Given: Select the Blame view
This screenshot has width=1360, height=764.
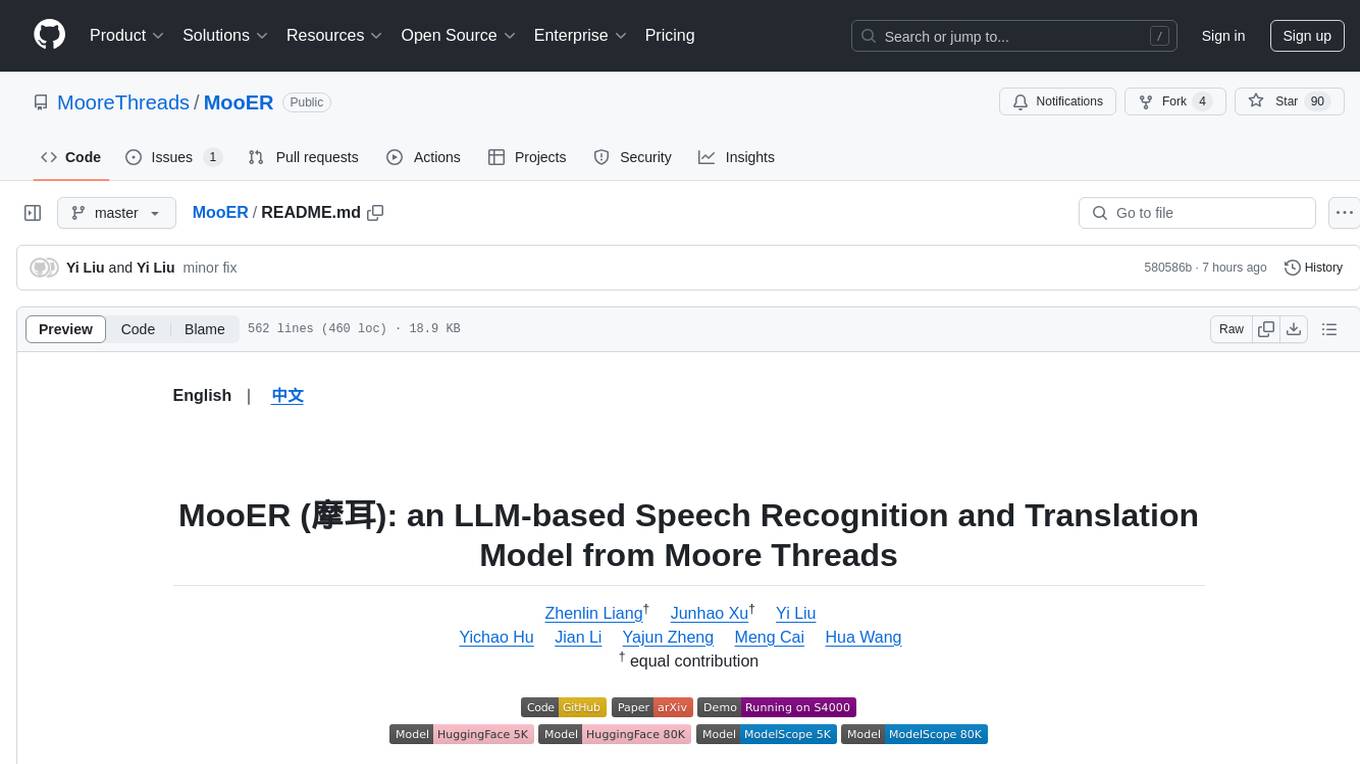Looking at the screenshot, I should click(x=204, y=329).
